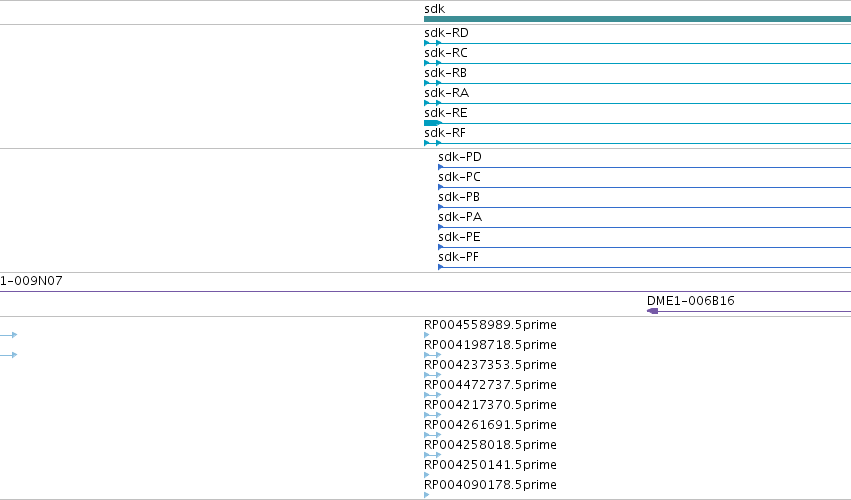Select the DME1-006B16 clone label

690,301
